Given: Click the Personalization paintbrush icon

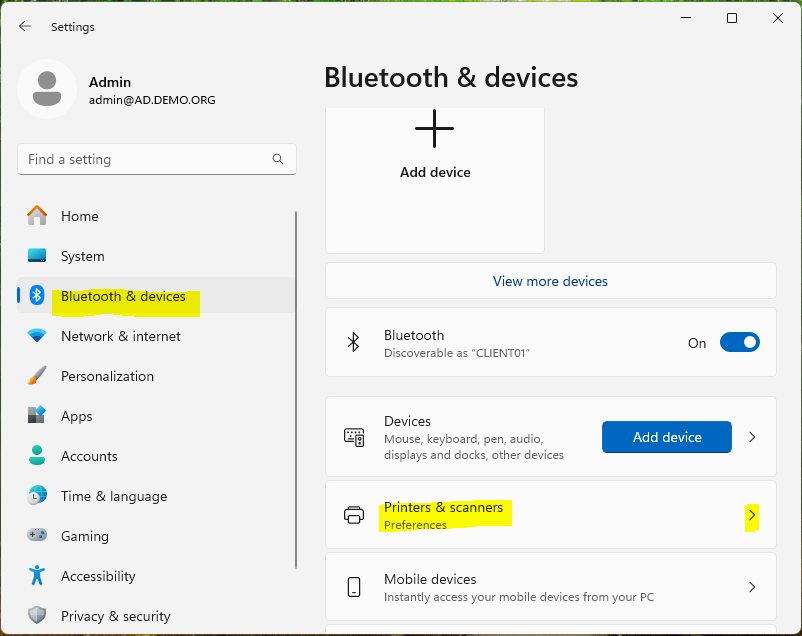Looking at the screenshot, I should (x=37, y=376).
